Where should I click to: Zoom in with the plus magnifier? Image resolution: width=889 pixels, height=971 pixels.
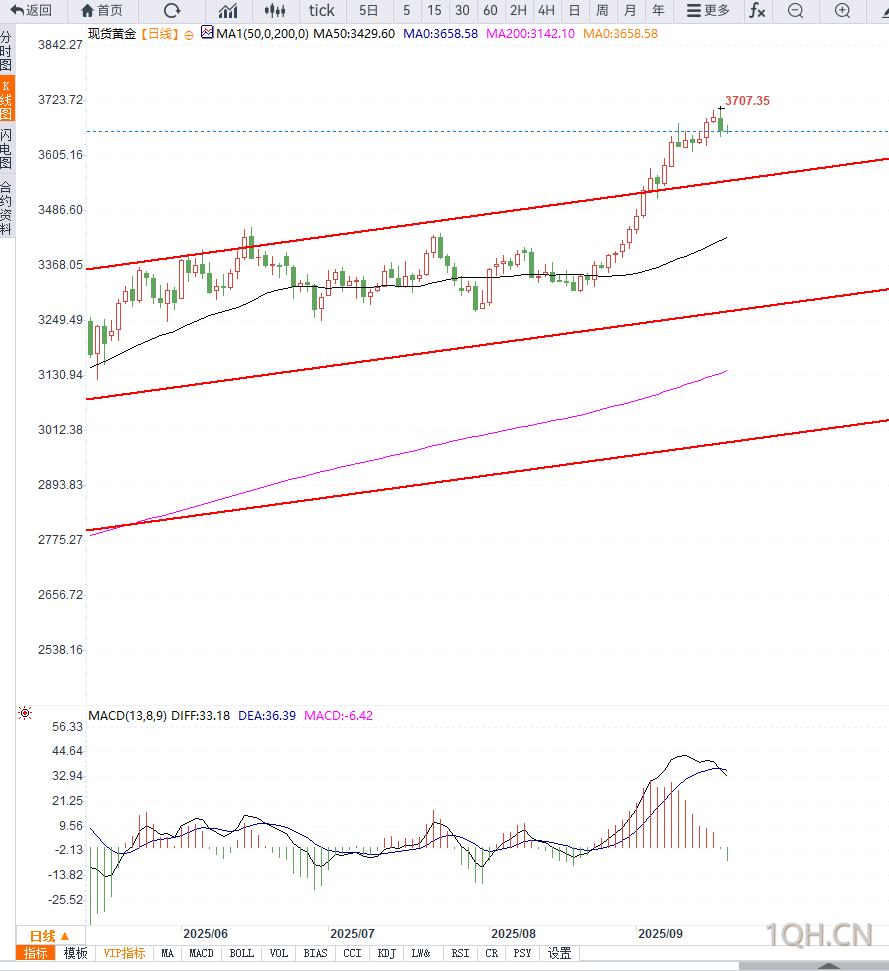coord(842,11)
